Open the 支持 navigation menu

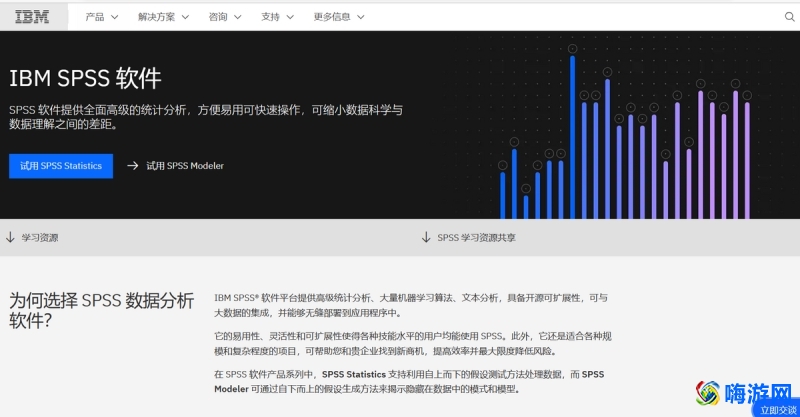277,17
